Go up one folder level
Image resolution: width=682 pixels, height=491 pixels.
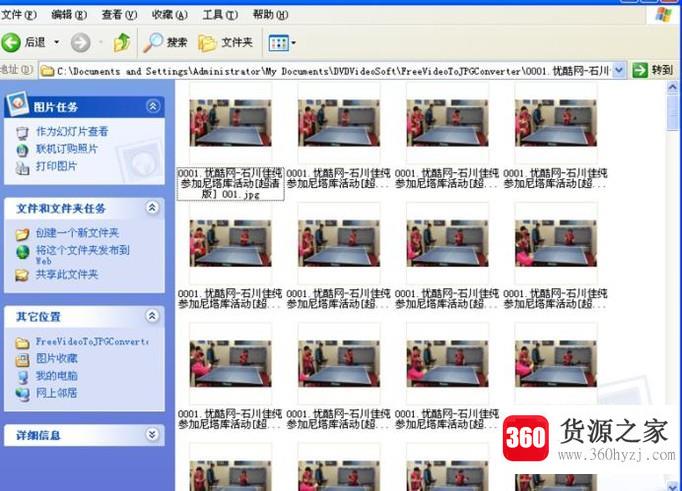pos(122,43)
